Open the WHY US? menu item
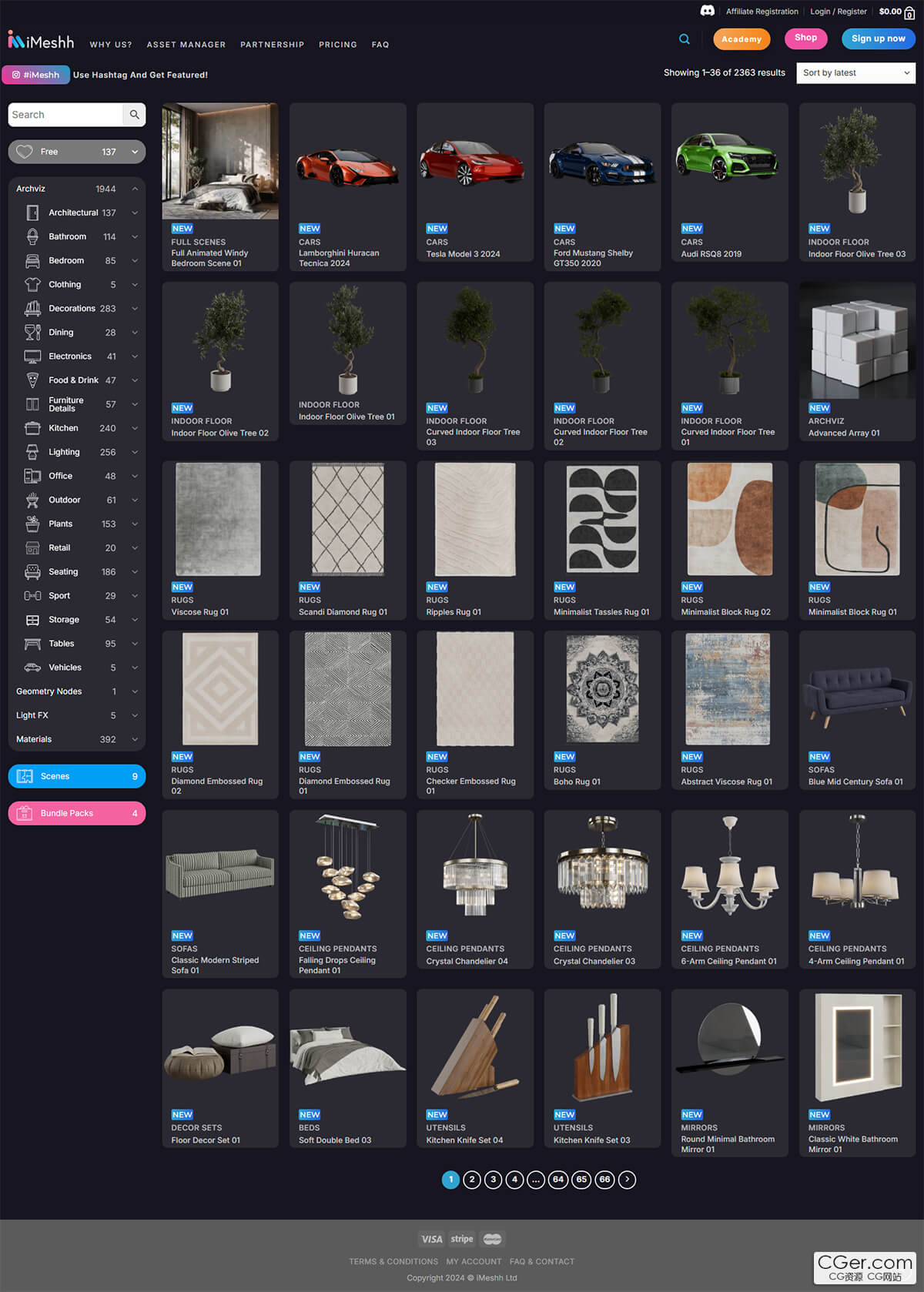This screenshot has height=1292, width=924. [x=111, y=45]
